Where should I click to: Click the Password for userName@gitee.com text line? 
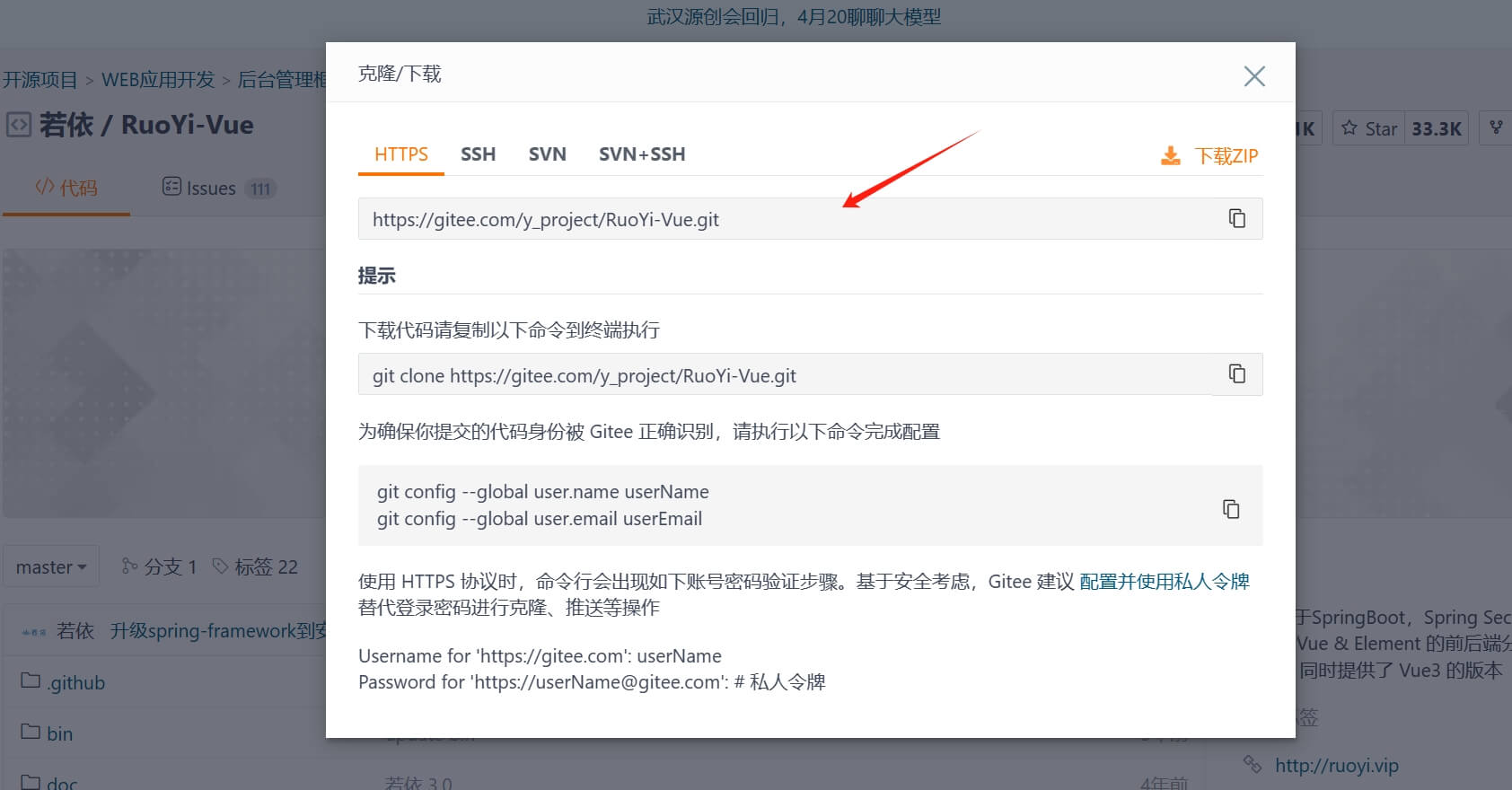592,681
